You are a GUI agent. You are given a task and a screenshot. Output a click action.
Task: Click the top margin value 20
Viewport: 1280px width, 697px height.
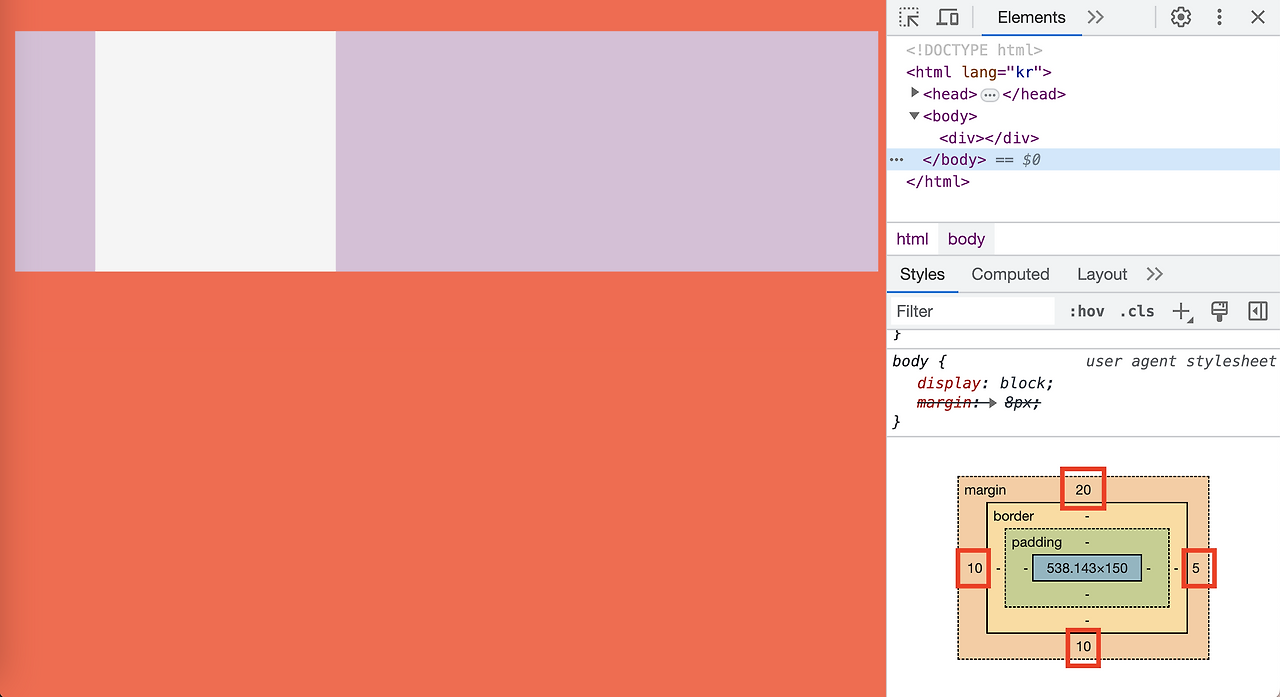coord(1083,489)
